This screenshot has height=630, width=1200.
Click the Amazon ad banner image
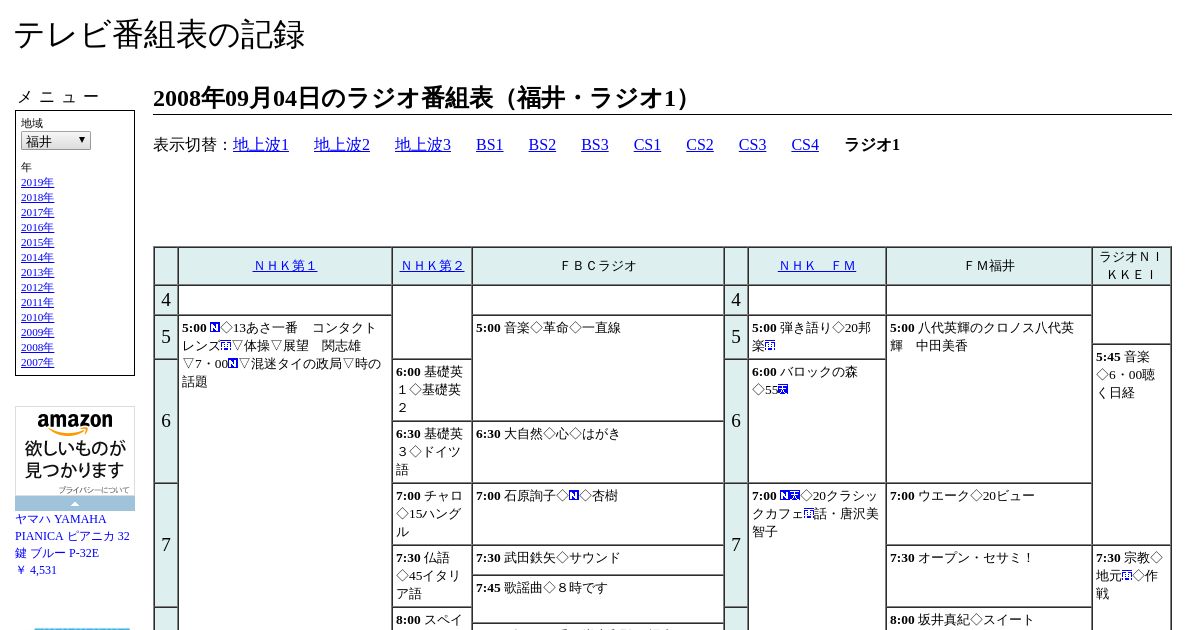75,451
